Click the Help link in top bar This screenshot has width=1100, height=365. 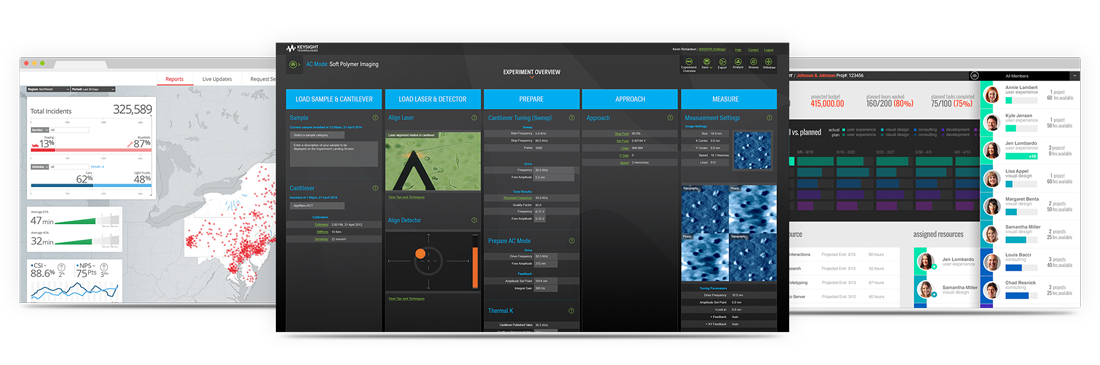[x=738, y=50]
